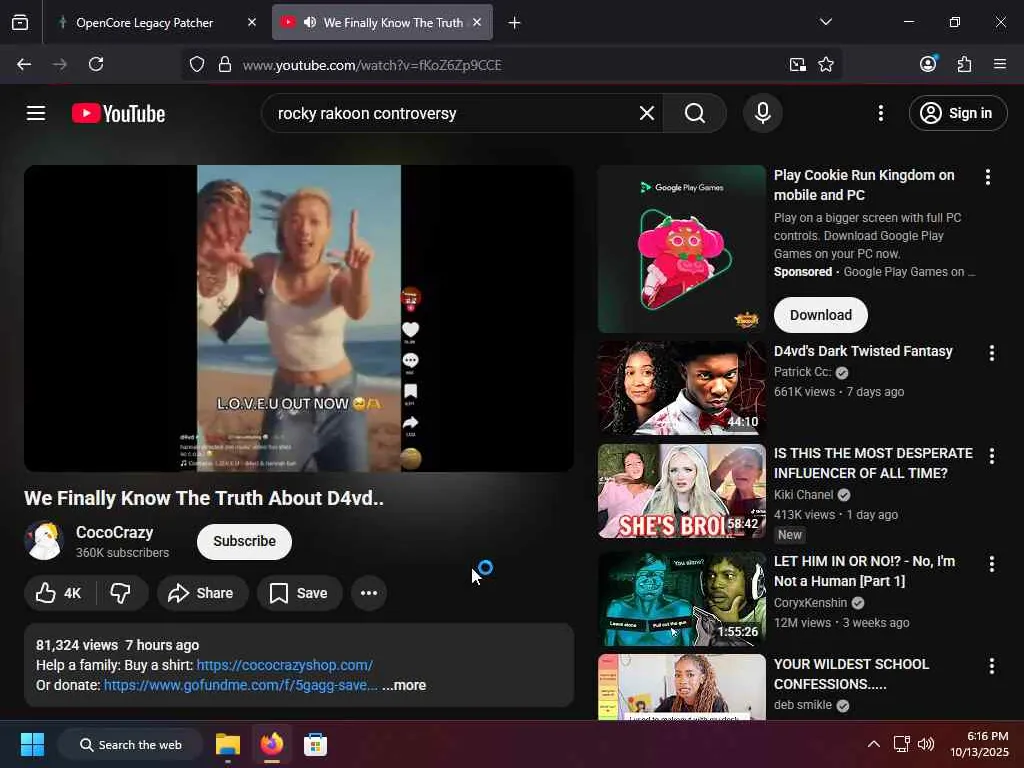Open CocoCrazy channel avatar

point(44,541)
